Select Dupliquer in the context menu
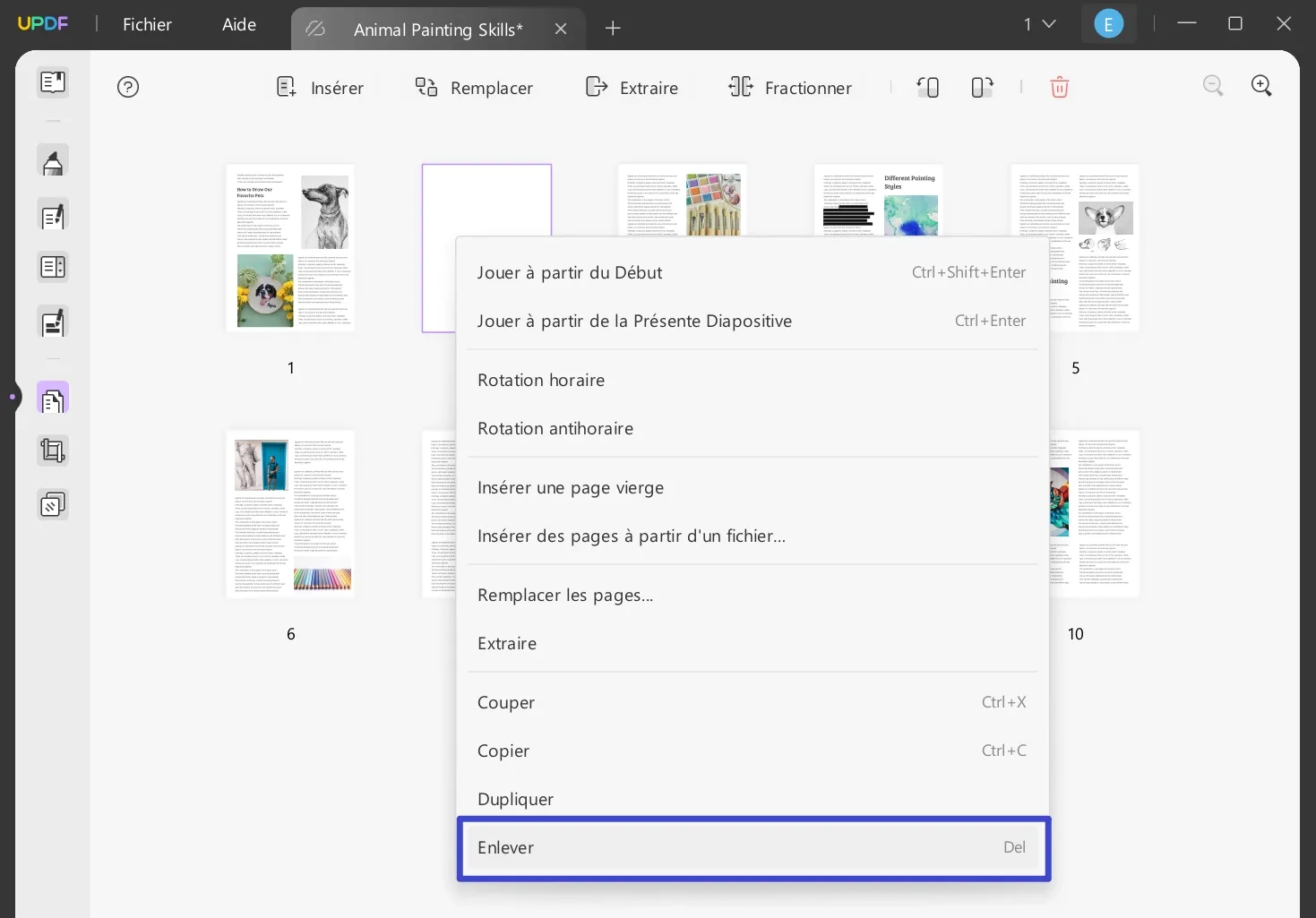1316x918 pixels. pyautogui.click(x=516, y=798)
